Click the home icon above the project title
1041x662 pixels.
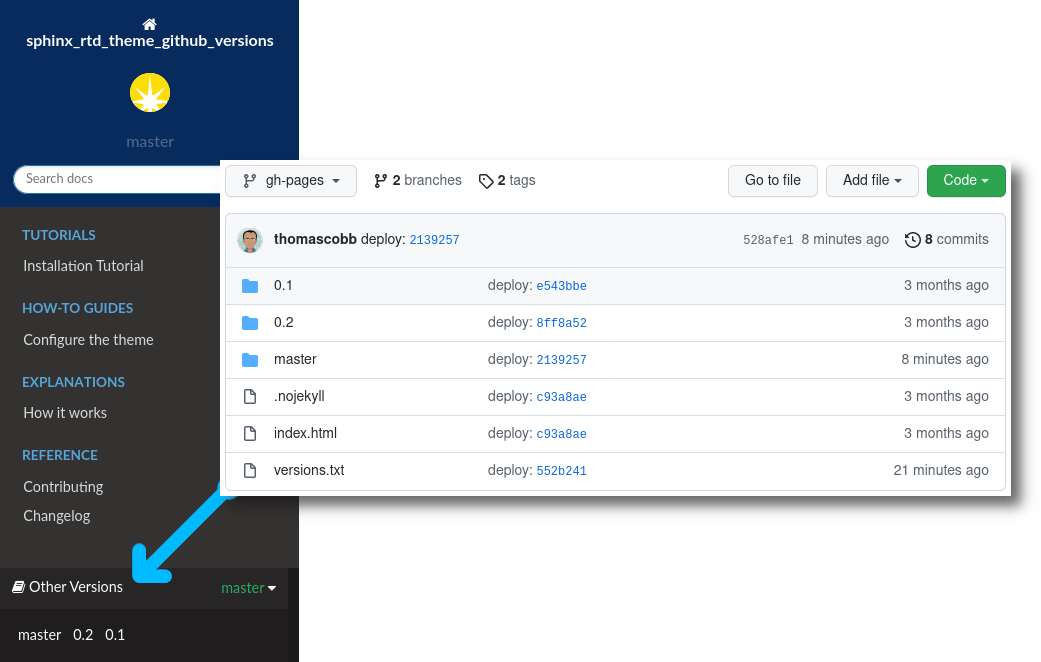click(x=149, y=22)
